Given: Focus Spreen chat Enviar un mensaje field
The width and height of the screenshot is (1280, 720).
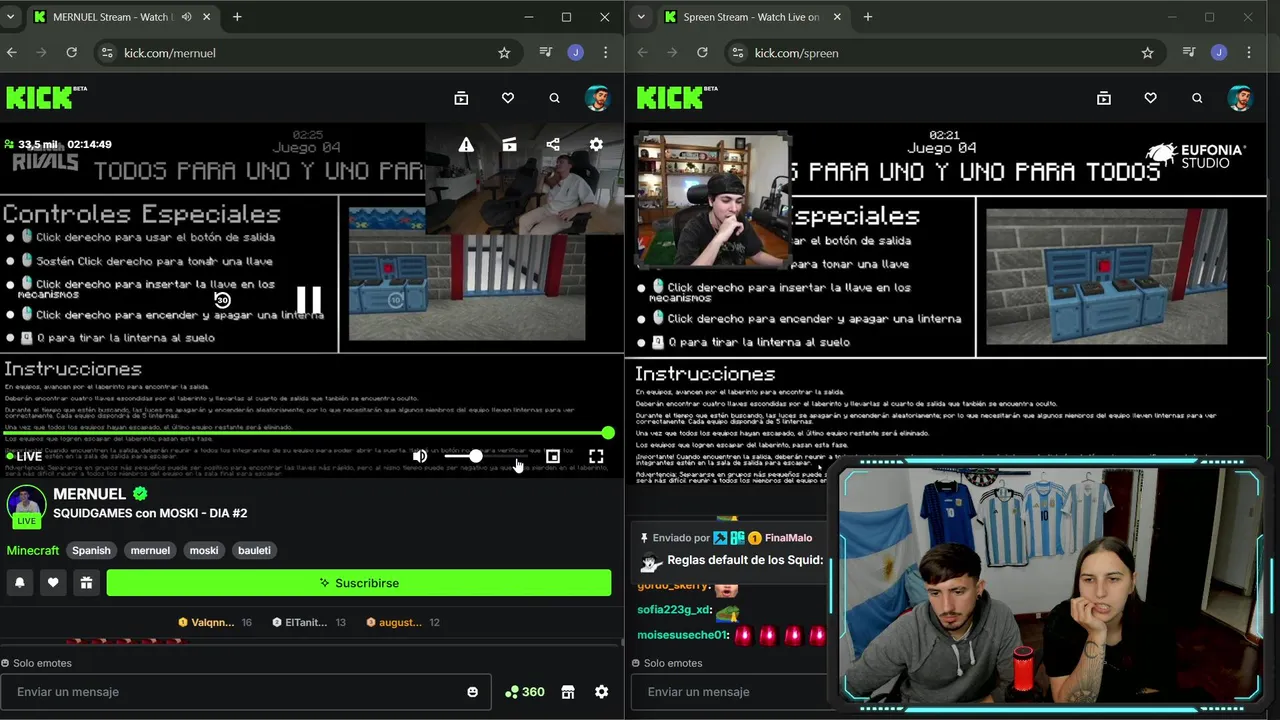Looking at the screenshot, I should [x=732, y=692].
